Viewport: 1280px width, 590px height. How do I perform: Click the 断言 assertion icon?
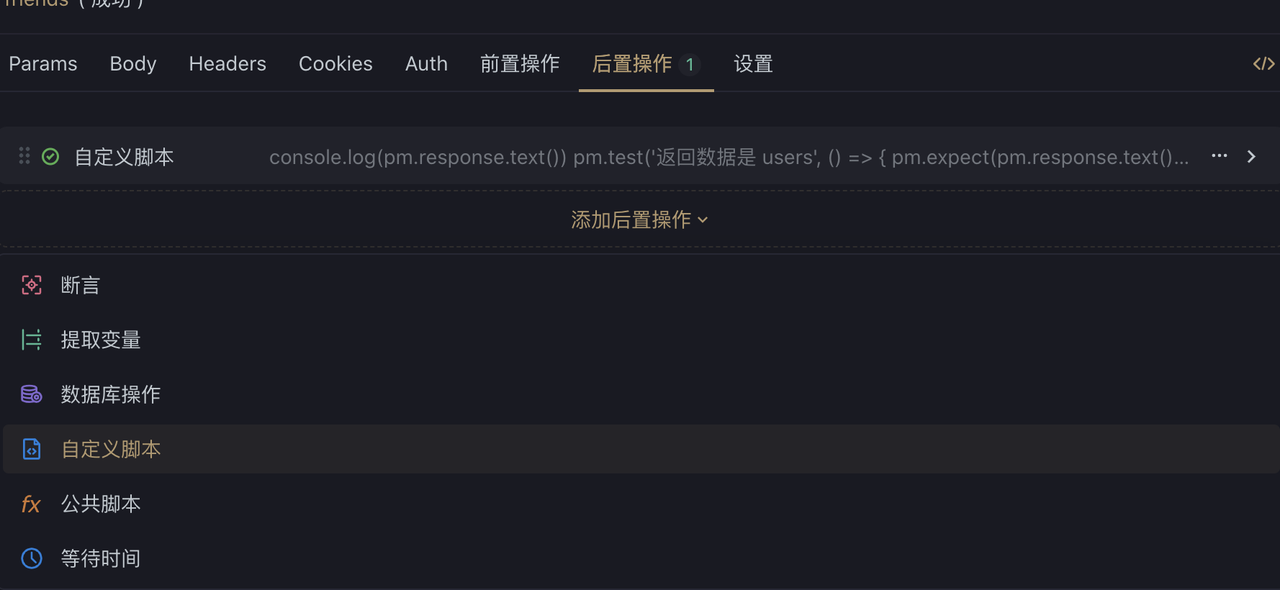tap(32, 285)
